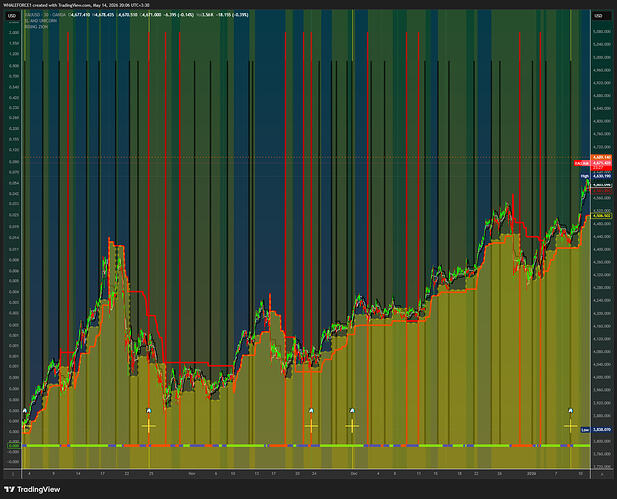Open the event marker icon above the 24 date label

tap(311, 411)
